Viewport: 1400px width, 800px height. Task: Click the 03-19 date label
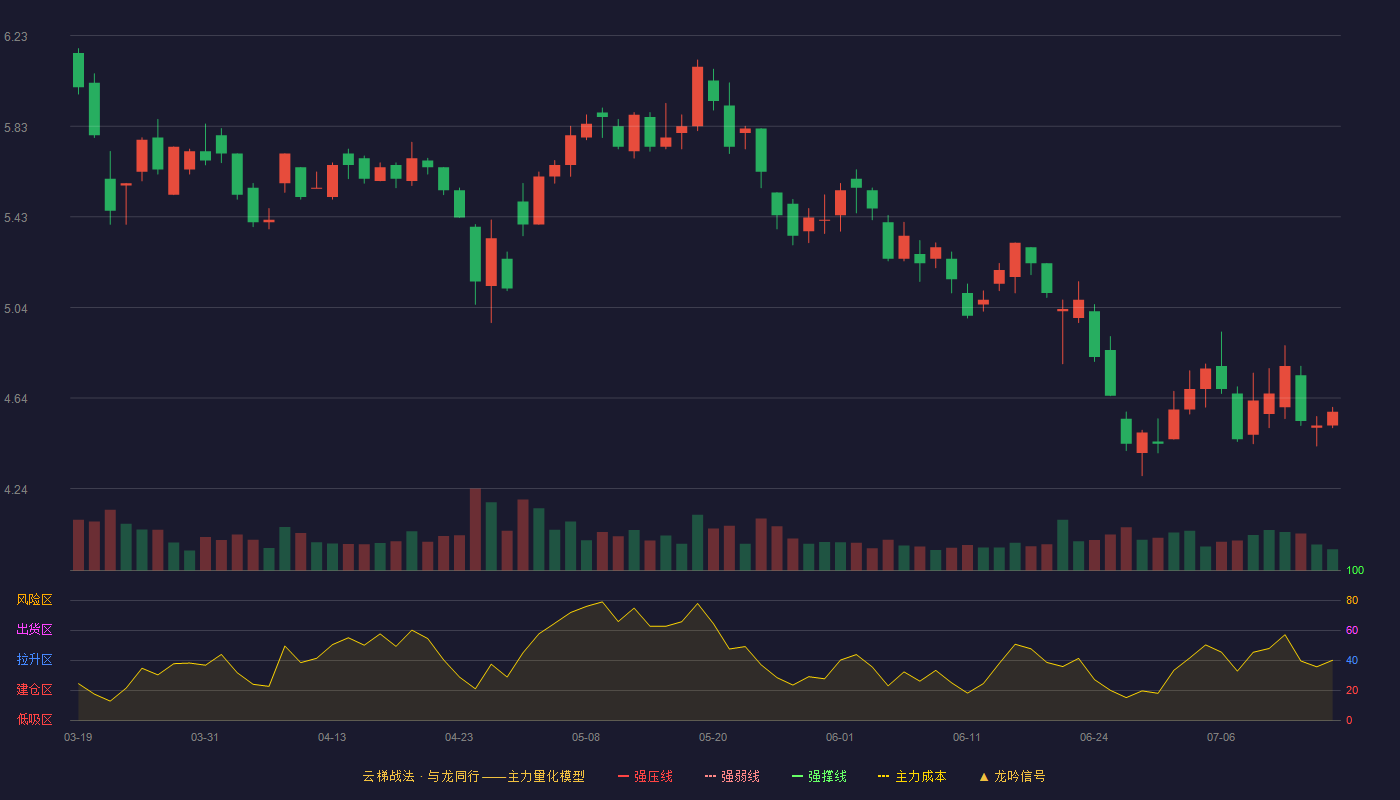click(78, 737)
